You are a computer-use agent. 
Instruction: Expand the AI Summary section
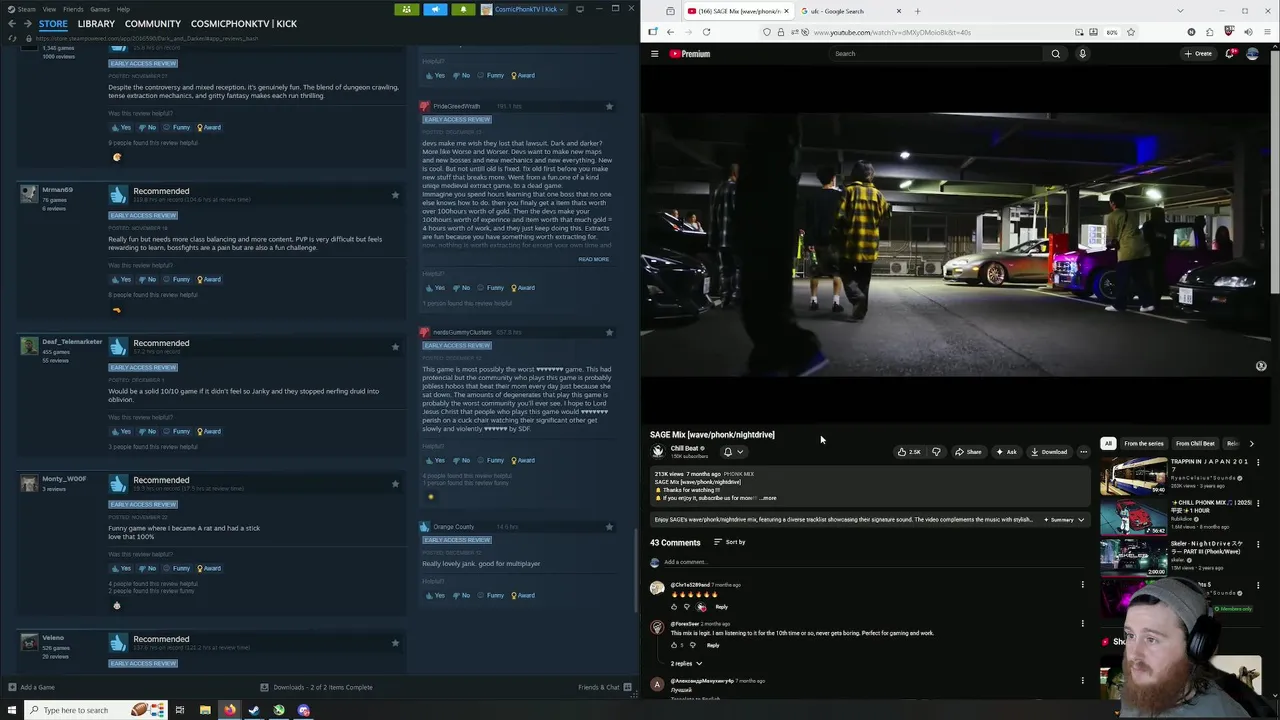1066,520
